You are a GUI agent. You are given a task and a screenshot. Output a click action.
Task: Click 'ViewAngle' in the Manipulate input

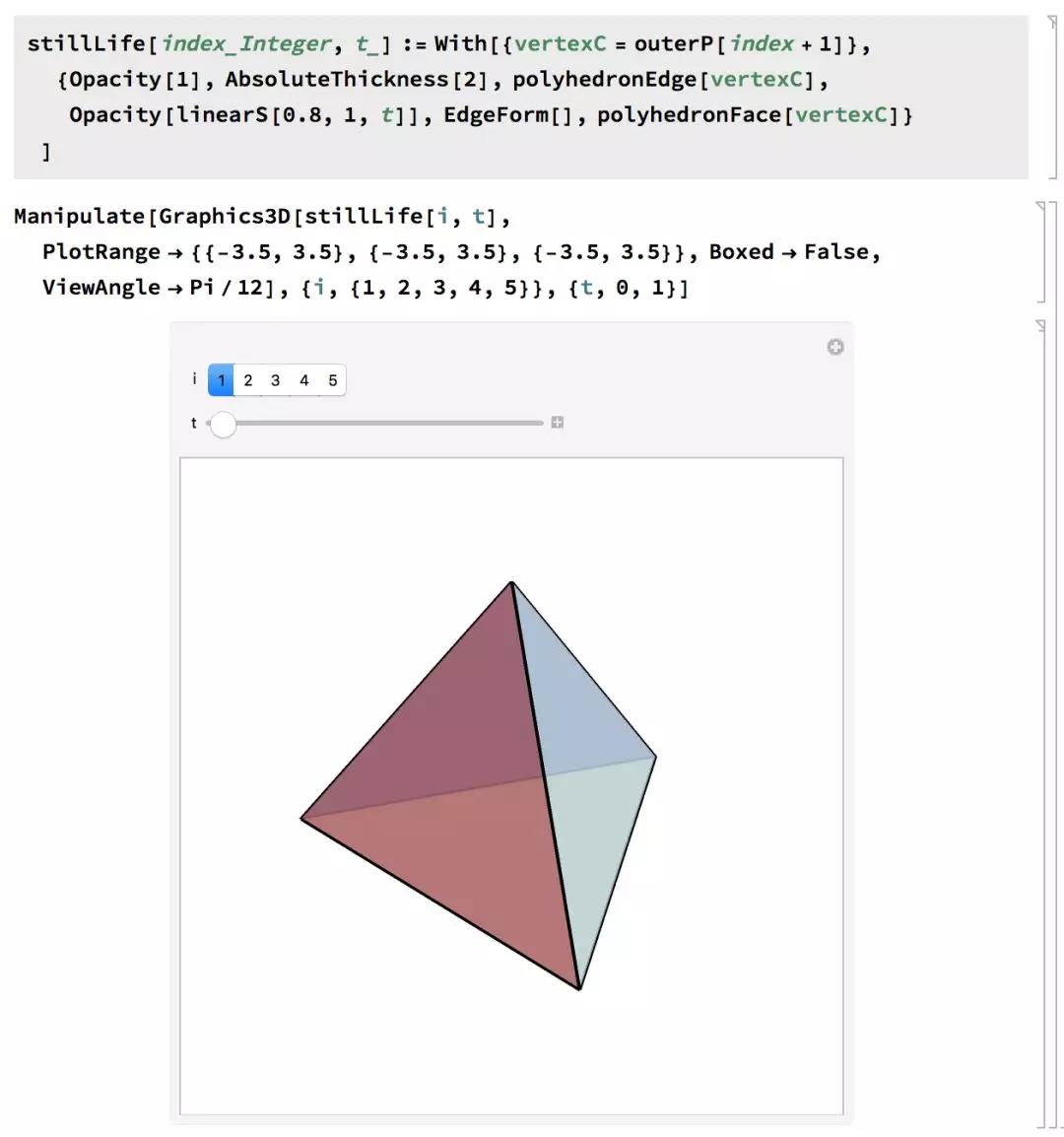pos(101,287)
